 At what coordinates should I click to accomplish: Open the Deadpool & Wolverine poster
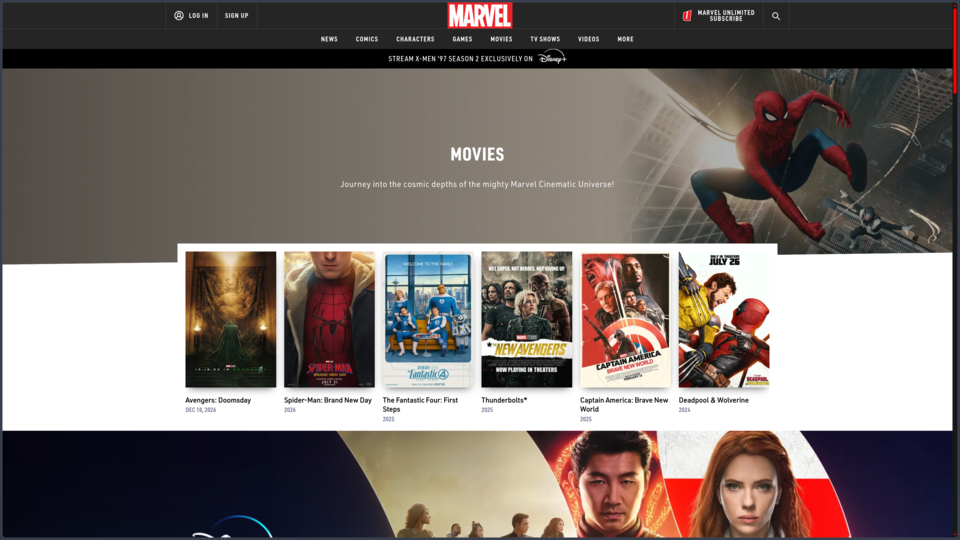(x=724, y=319)
